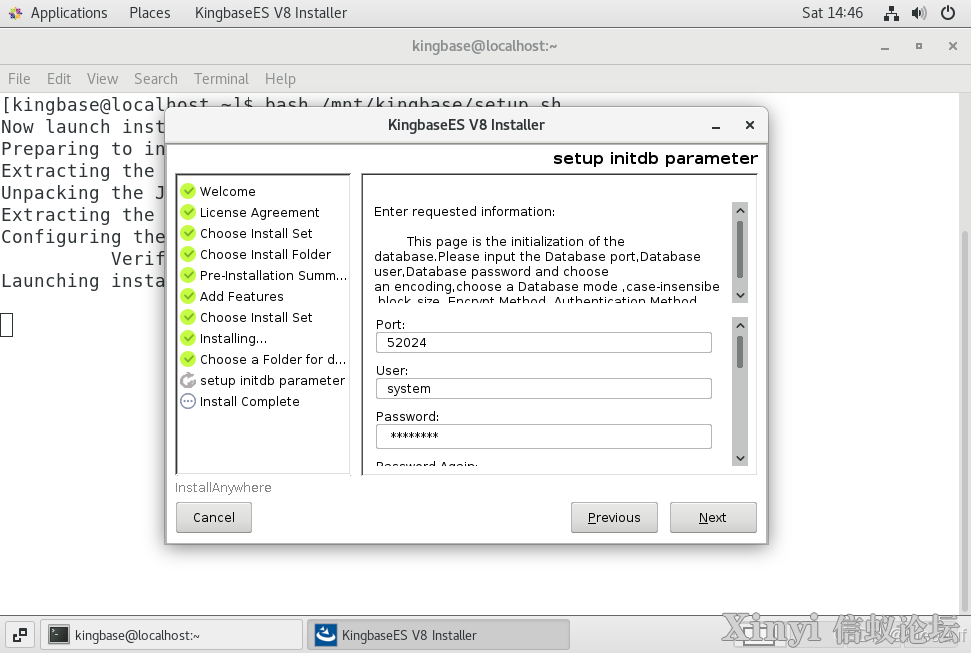Click the volume speaker icon
Image resolution: width=971 pixels, height=653 pixels.
click(x=919, y=13)
